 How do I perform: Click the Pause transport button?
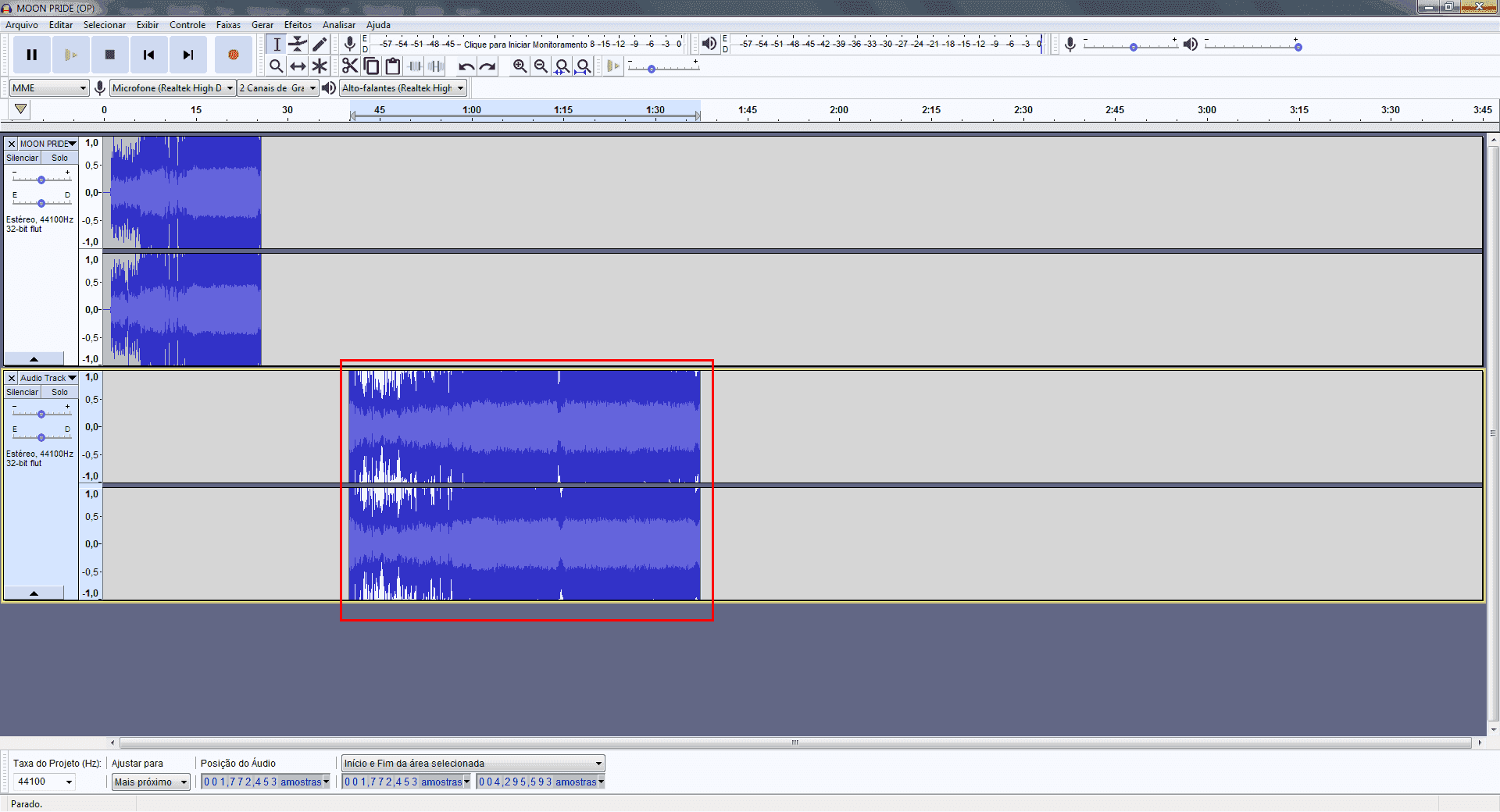pos(32,55)
